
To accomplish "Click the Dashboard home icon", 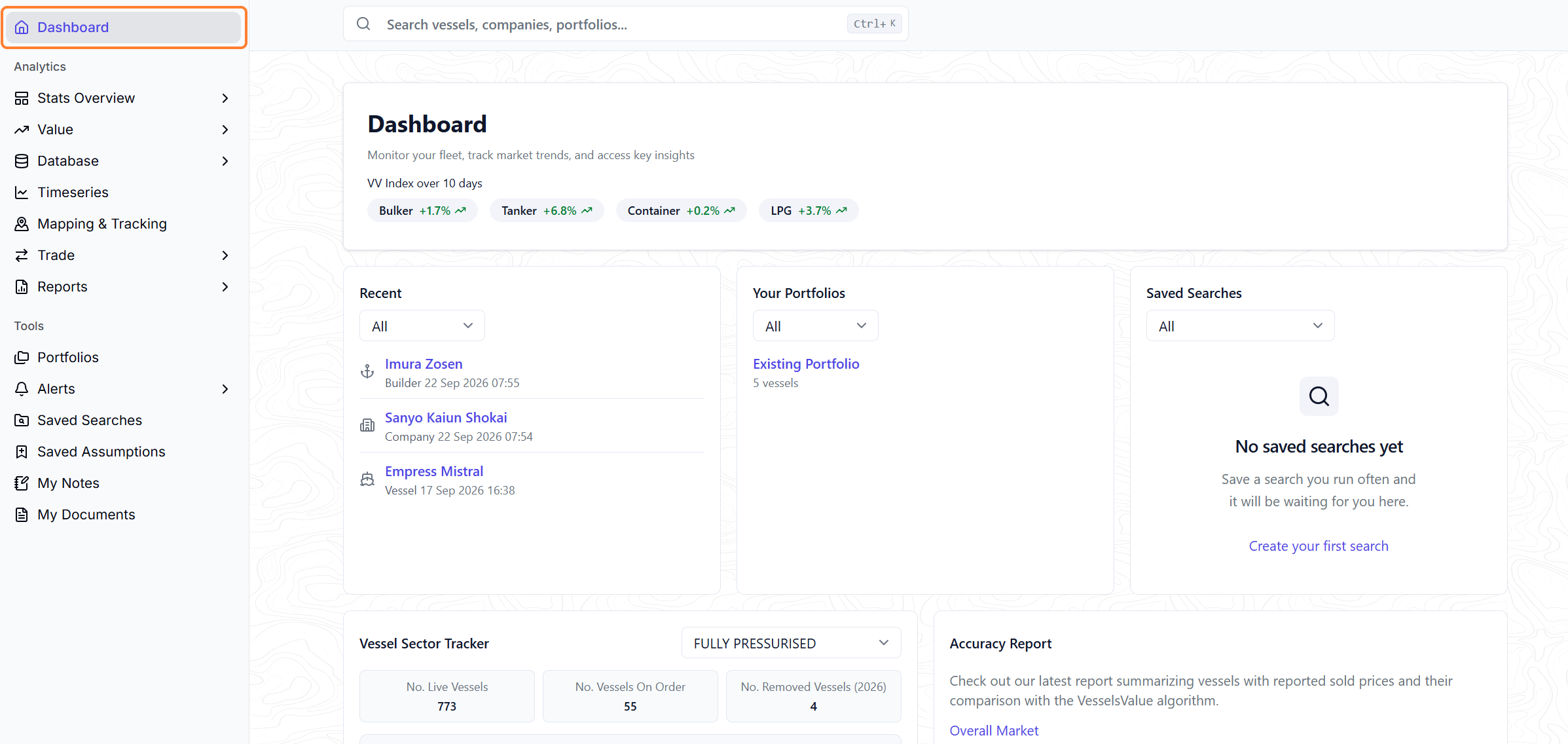I will point(22,28).
